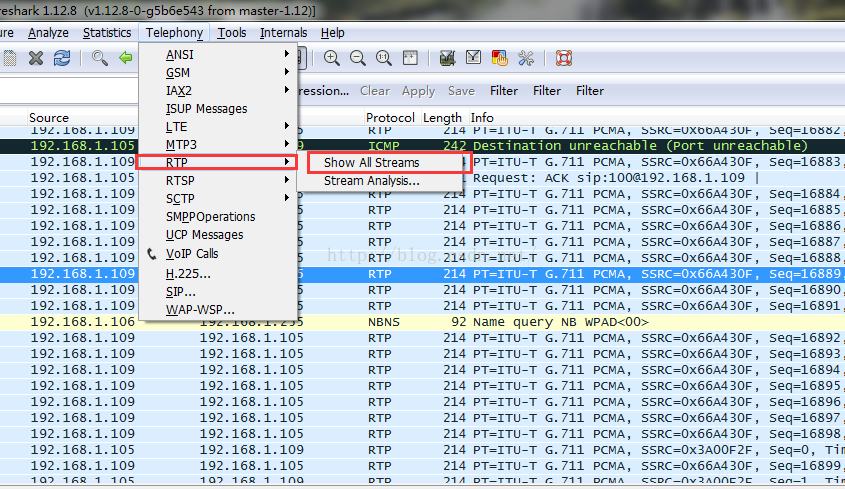
Task: Reload the capture file icon
Action: (62, 58)
